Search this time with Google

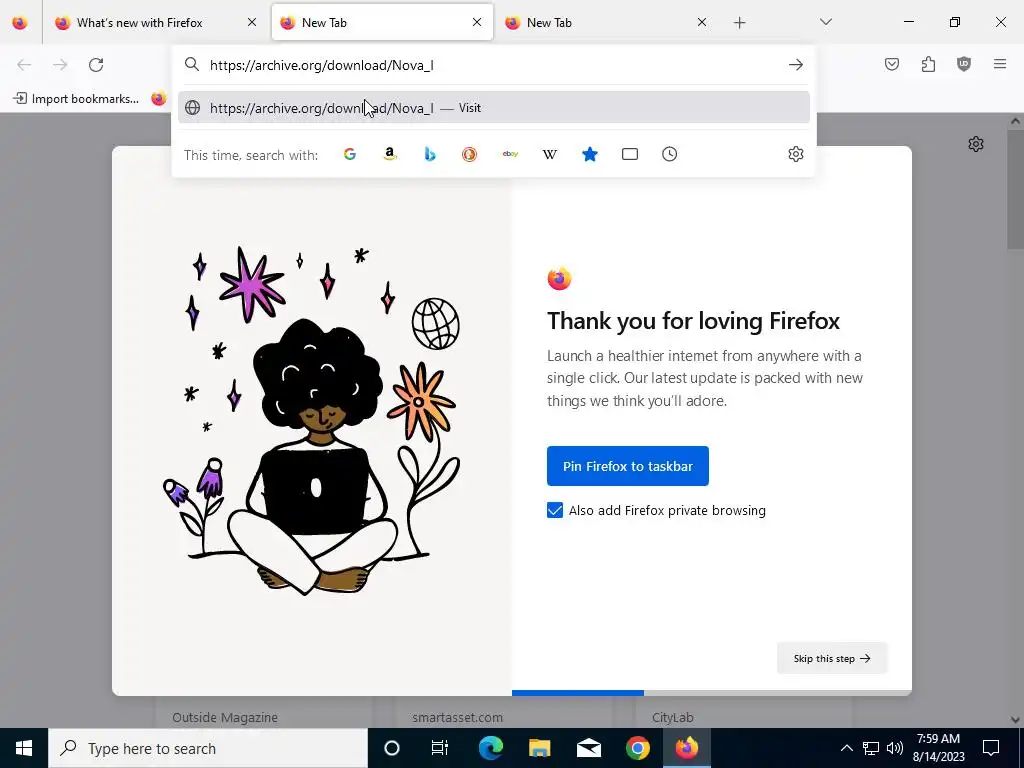tap(350, 154)
